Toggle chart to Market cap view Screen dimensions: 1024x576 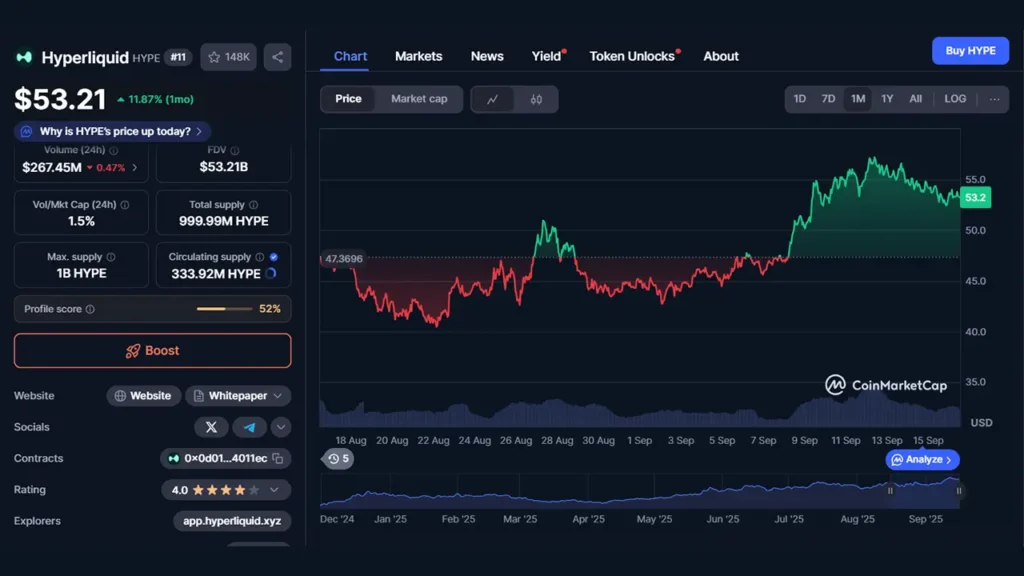(x=419, y=99)
